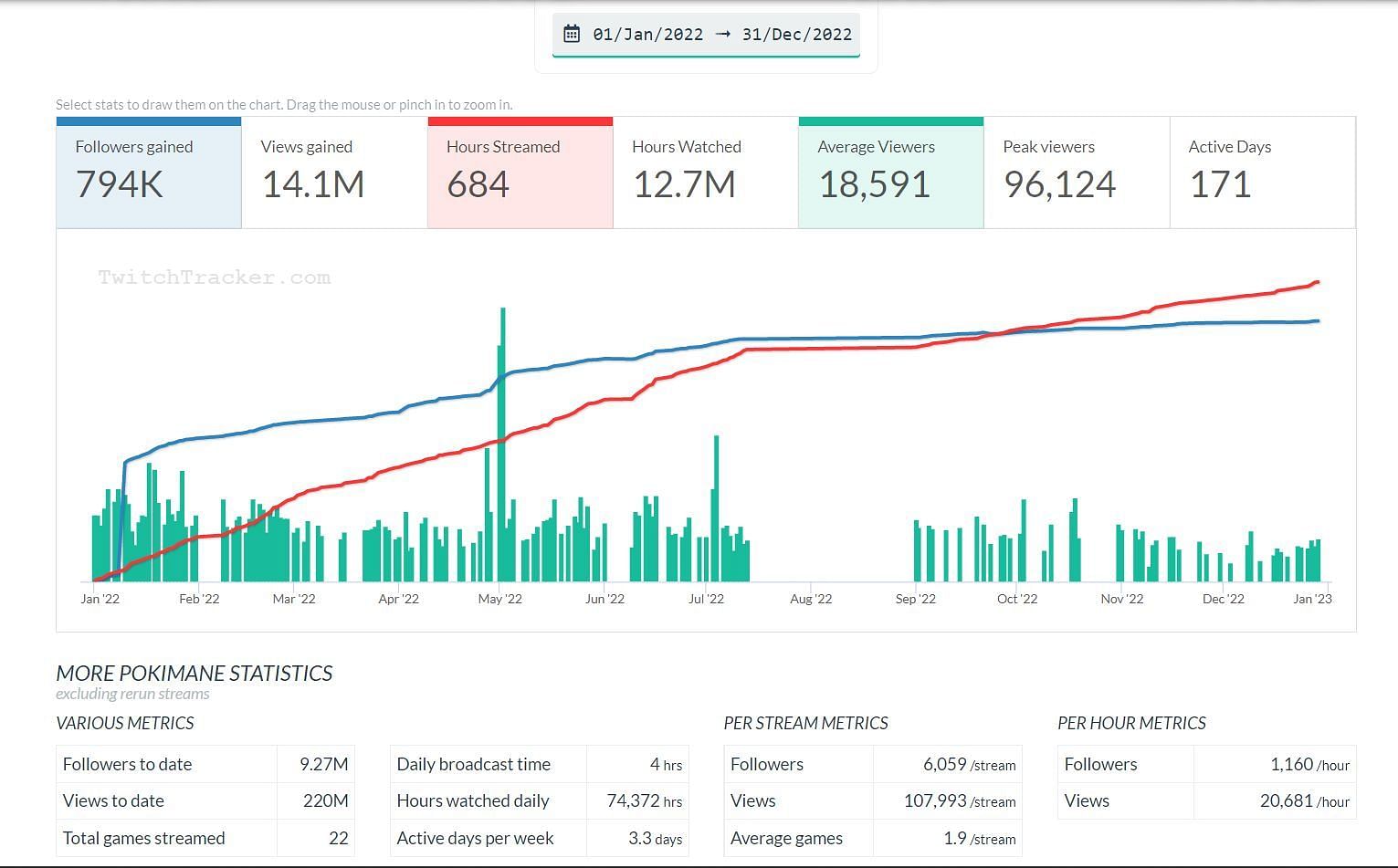
Task: Select the 'Views to date' row label
Action: point(113,800)
